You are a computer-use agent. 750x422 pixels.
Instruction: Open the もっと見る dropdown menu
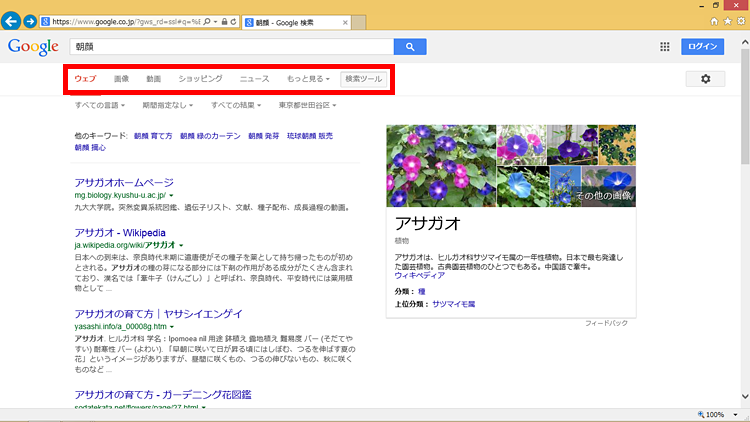click(307, 78)
